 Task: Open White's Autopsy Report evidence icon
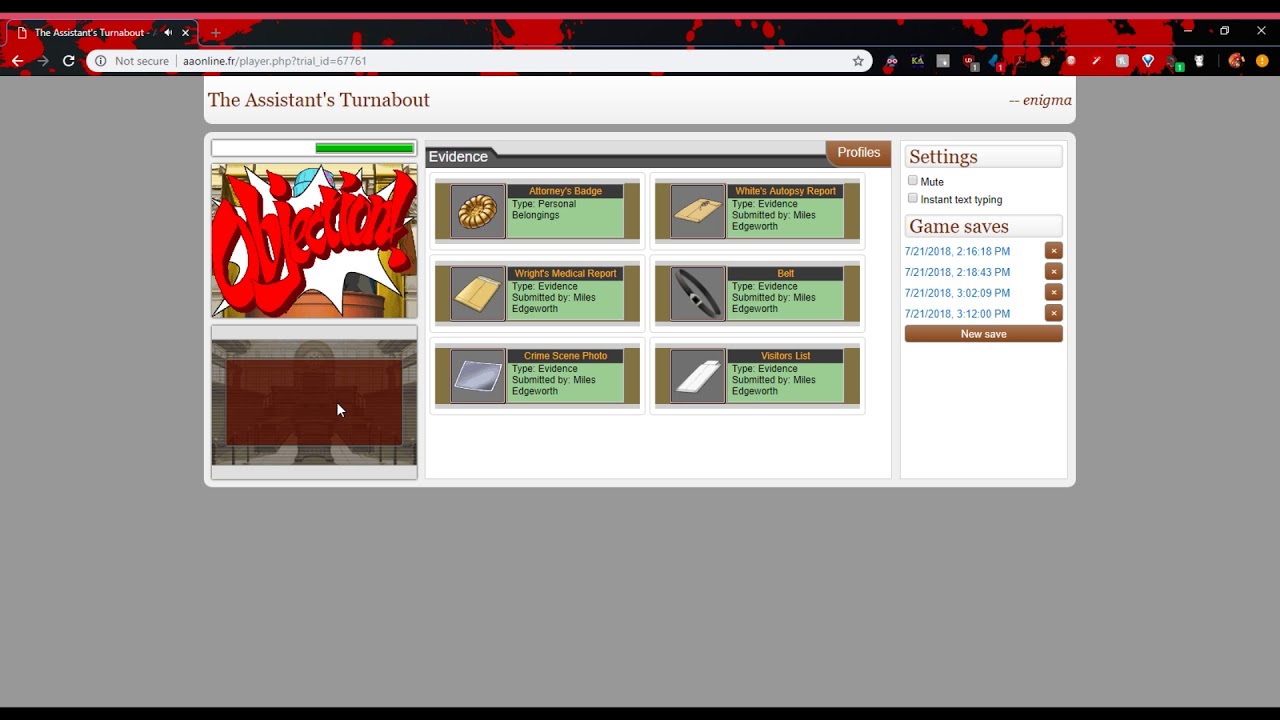tap(698, 211)
